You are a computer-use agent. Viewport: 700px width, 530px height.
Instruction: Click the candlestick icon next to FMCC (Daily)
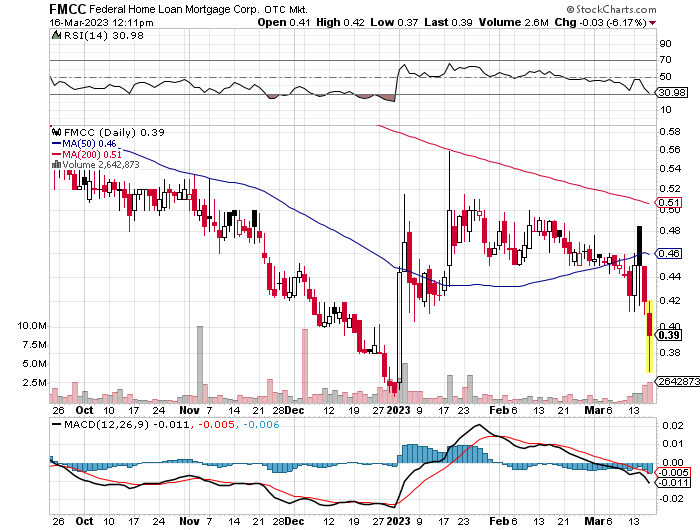56,132
